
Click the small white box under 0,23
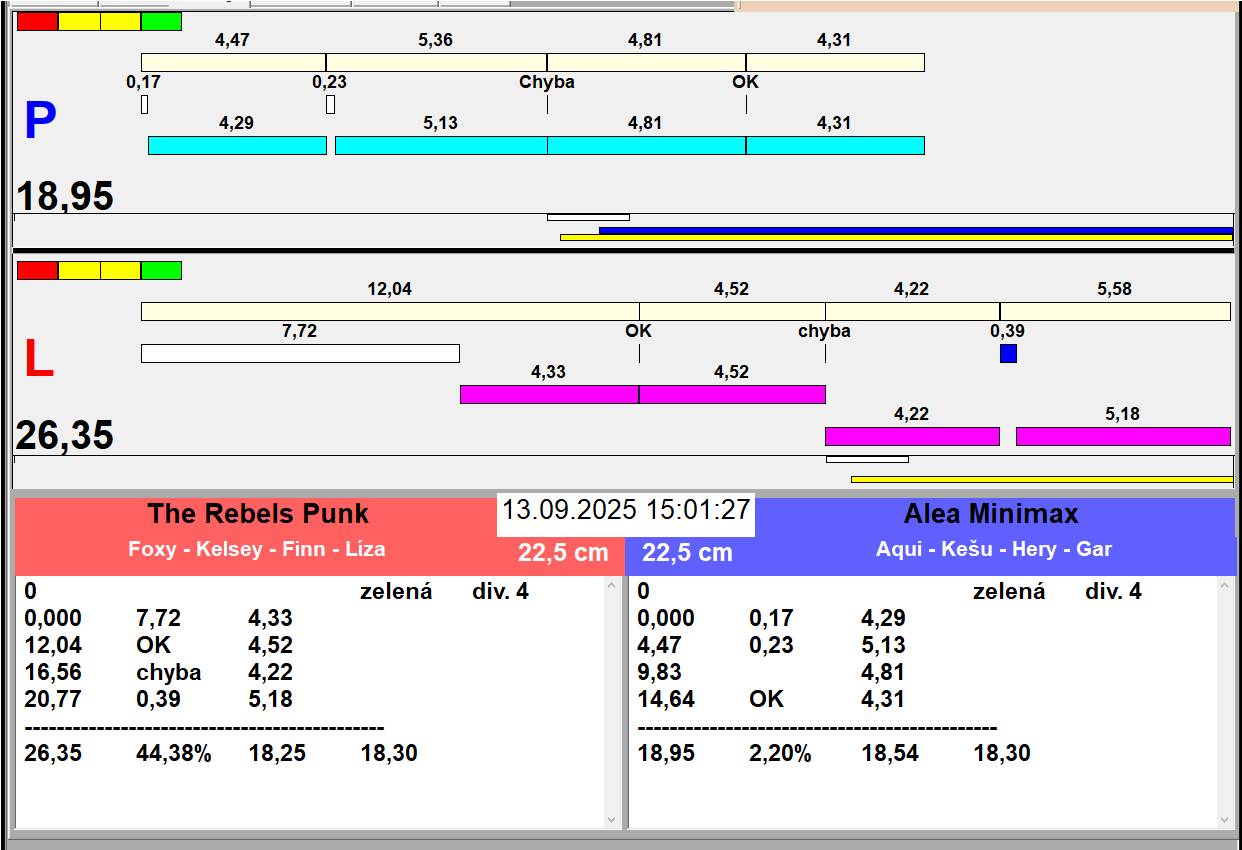point(330,104)
